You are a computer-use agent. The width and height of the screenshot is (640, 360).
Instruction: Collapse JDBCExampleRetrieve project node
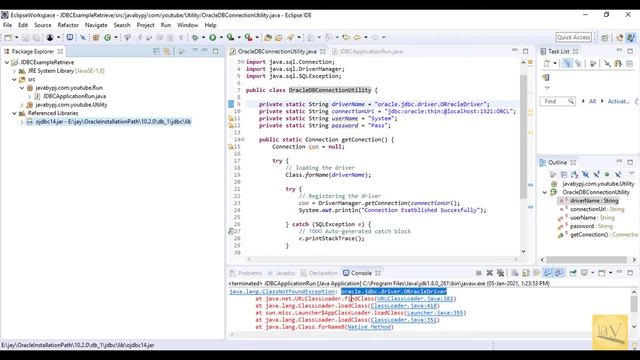[7, 62]
